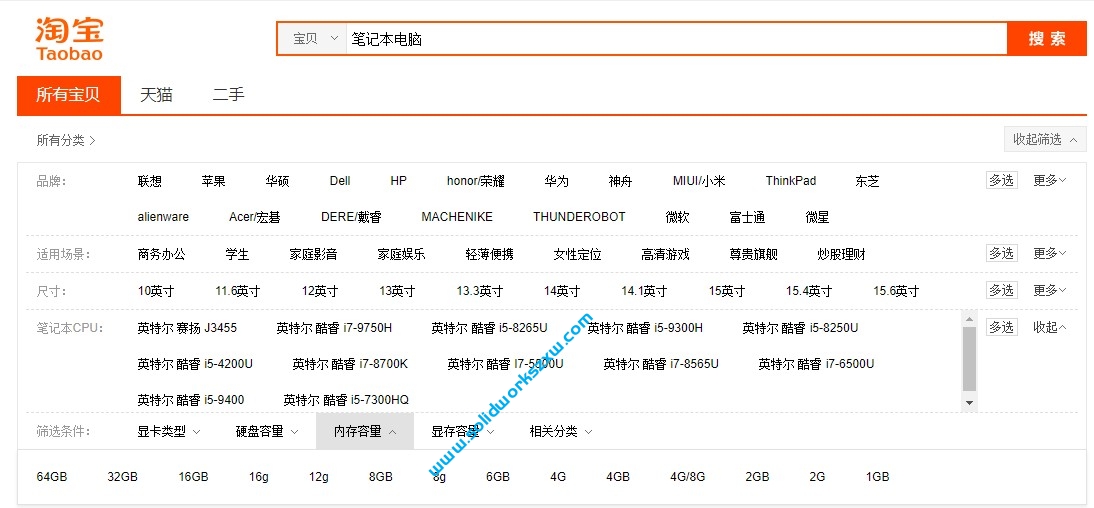The width and height of the screenshot is (1094, 508).
Task: Choose CPU 英特尔 赛扬 J3455
Action: coord(187,328)
